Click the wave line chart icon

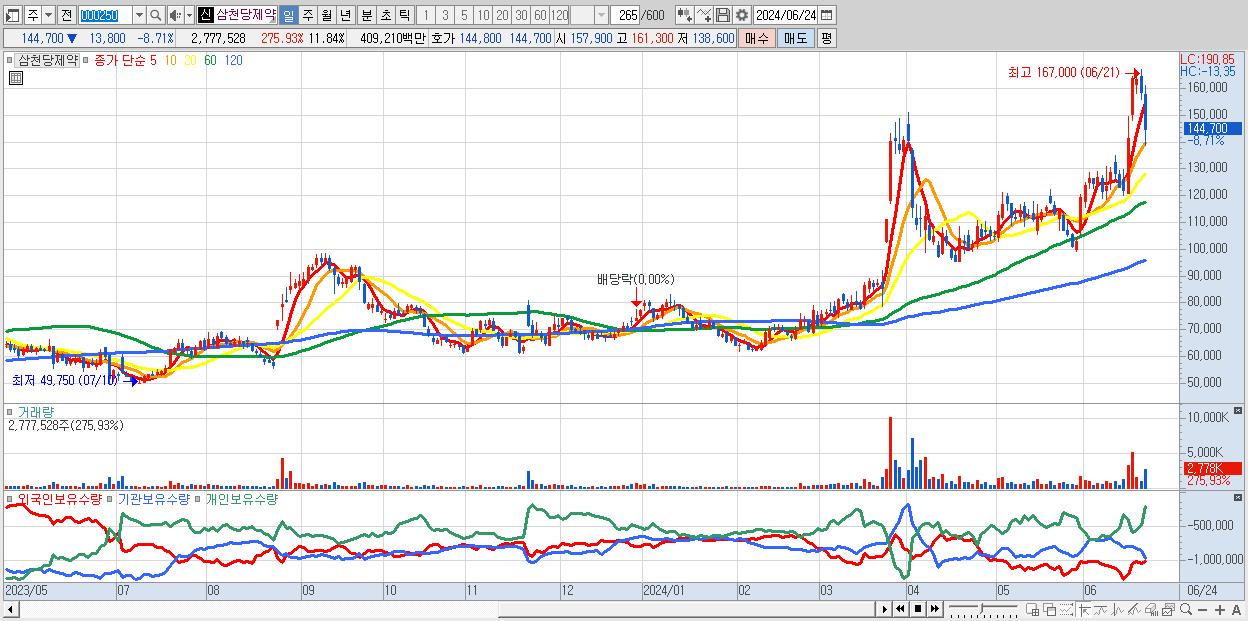[1118, 610]
